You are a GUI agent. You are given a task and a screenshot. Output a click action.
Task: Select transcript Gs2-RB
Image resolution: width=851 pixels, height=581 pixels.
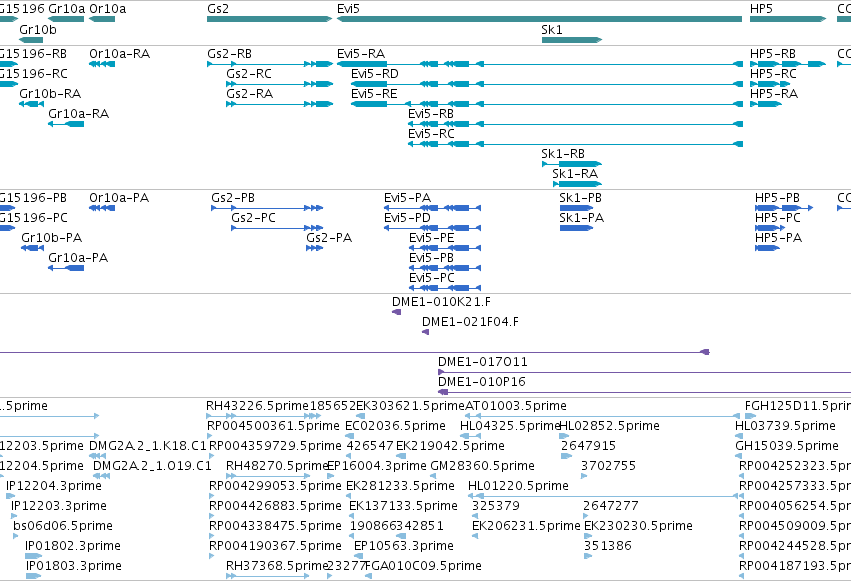(270, 64)
